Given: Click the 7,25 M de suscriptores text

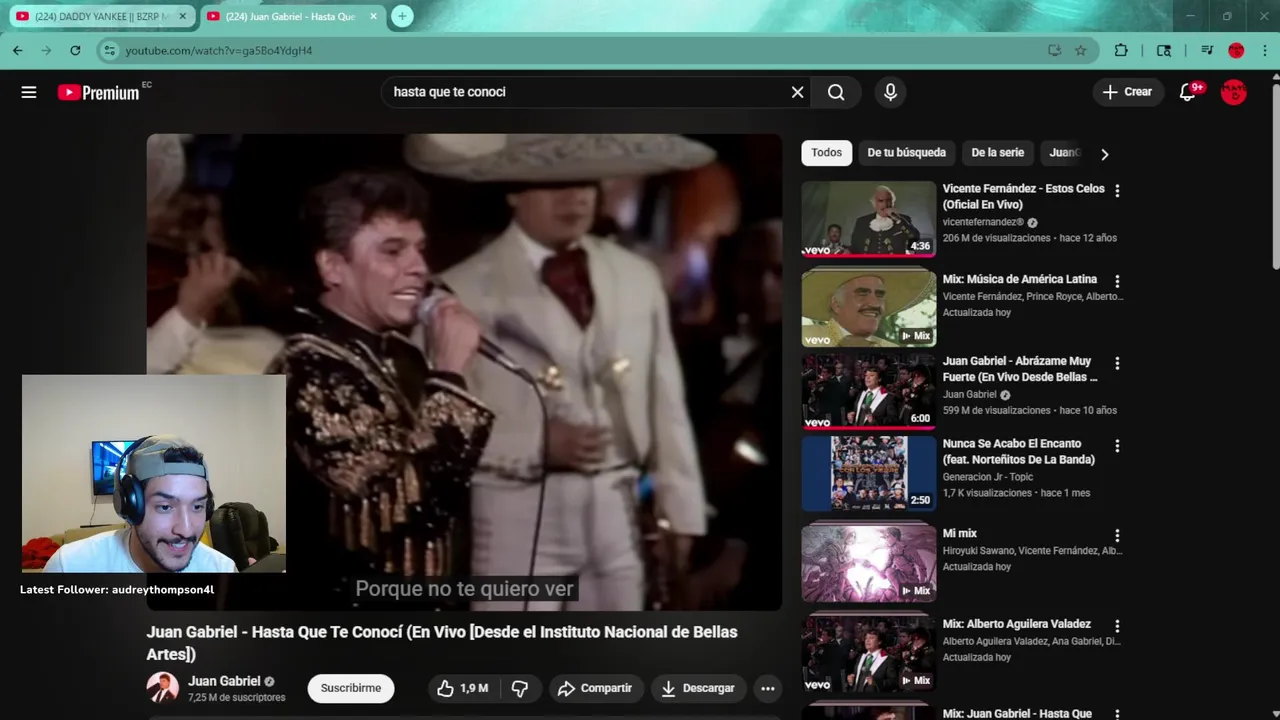Looking at the screenshot, I should (x=237, y=697).
